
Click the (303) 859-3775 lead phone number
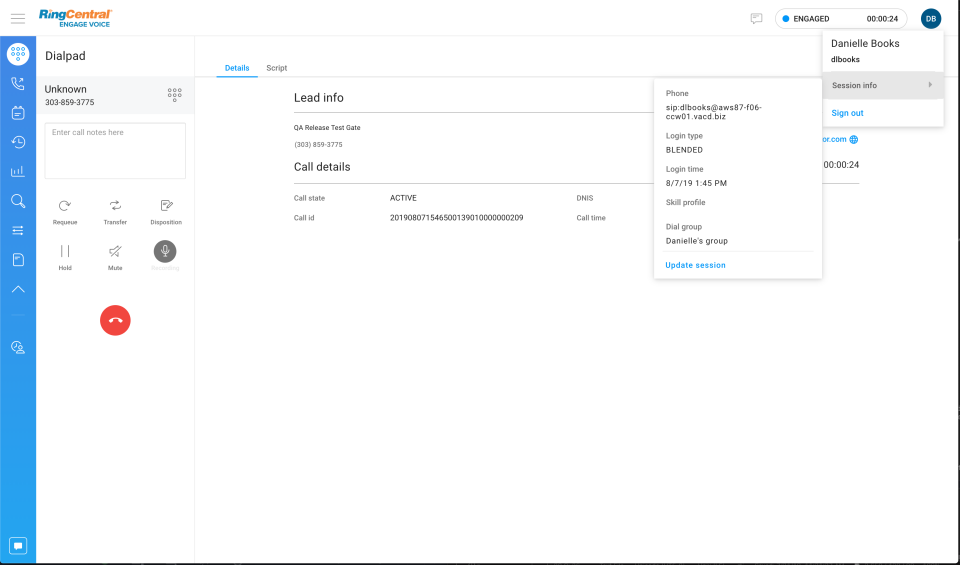coord(318,145)
